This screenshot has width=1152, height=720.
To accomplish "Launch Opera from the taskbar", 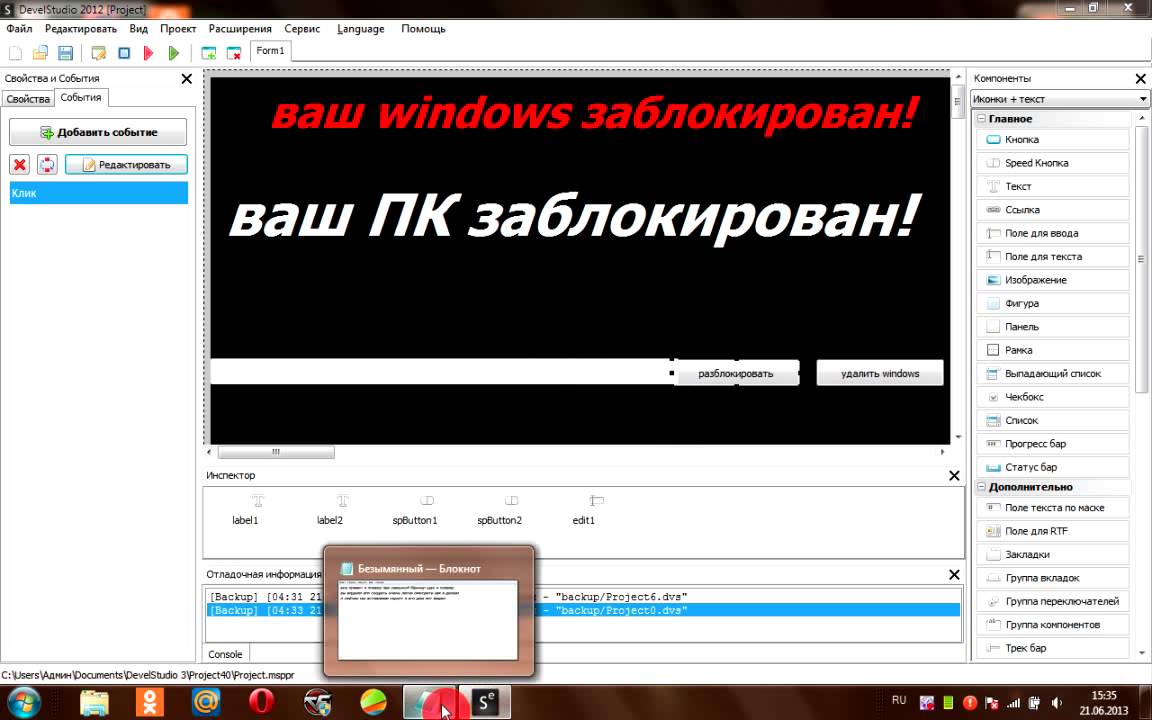I will tap(262, 702).
